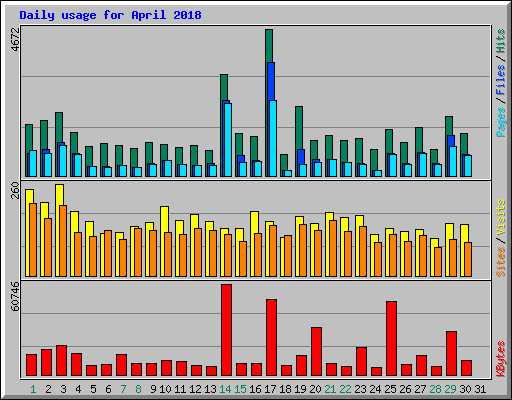The image size is (512, 400).
Task: Select day "15" on the date axis
Action: [x=240, y=389]
